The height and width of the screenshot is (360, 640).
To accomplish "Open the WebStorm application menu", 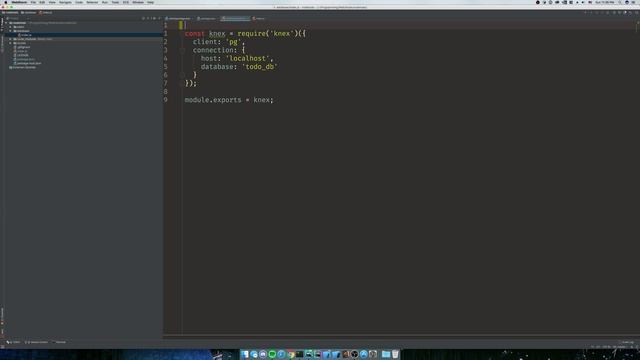I will [19, 2].
